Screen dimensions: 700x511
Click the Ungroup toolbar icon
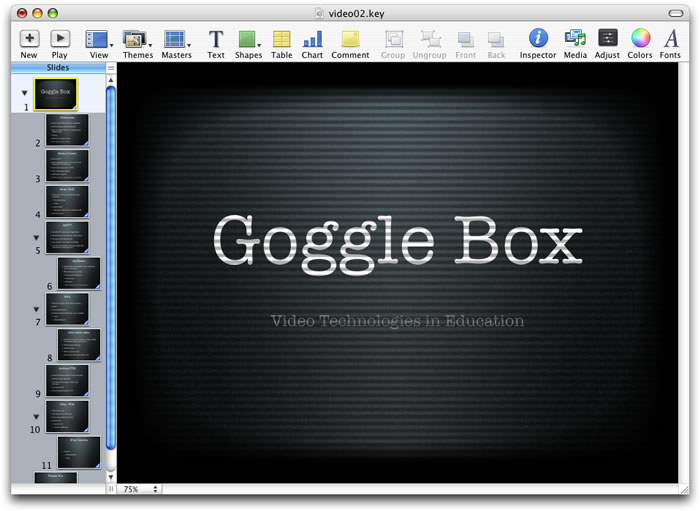tap(430, 39)
